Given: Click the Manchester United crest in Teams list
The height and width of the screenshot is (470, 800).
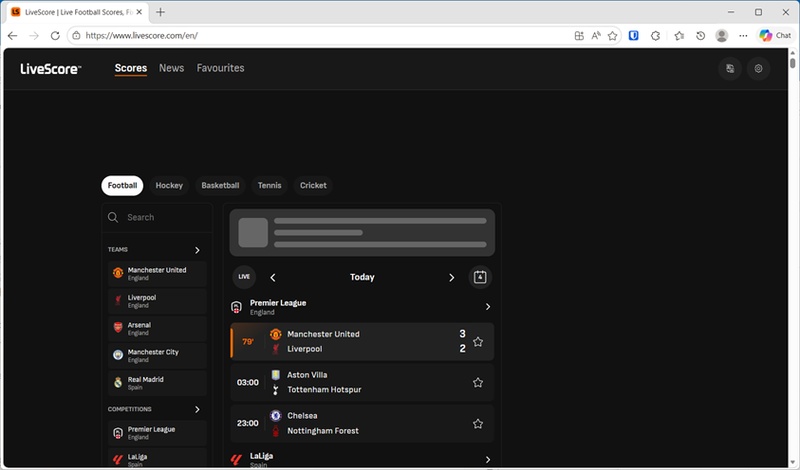Looking at the screenshot, I should 118,273.
